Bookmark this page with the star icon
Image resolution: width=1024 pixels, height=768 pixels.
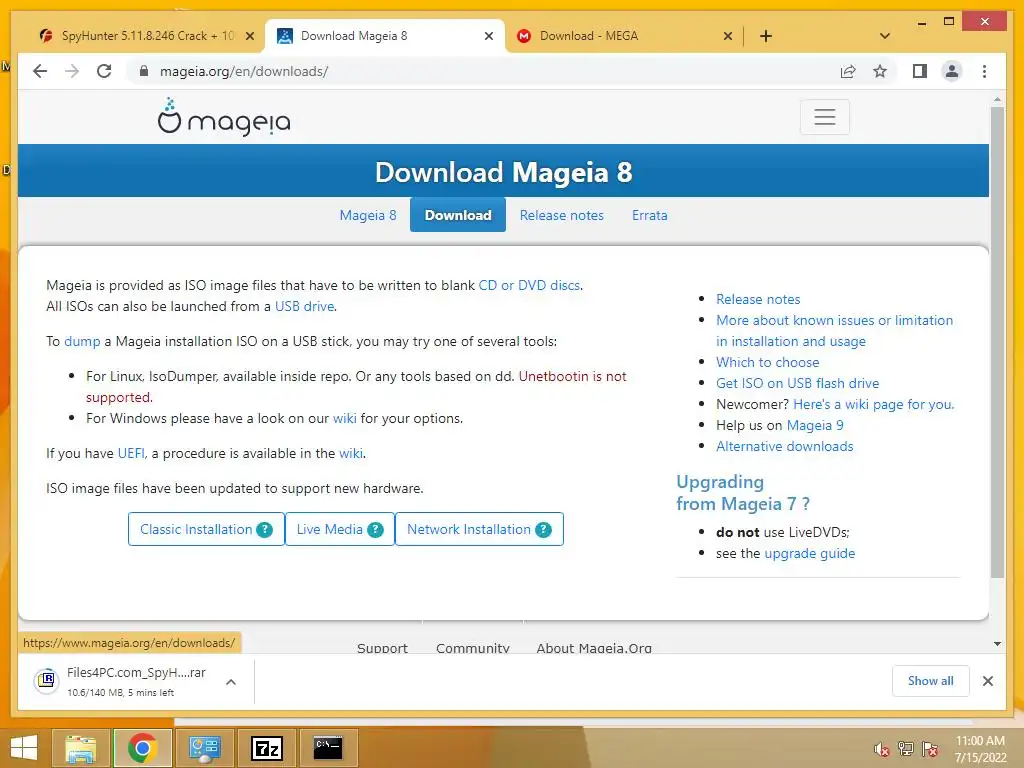tap(880, 71)
